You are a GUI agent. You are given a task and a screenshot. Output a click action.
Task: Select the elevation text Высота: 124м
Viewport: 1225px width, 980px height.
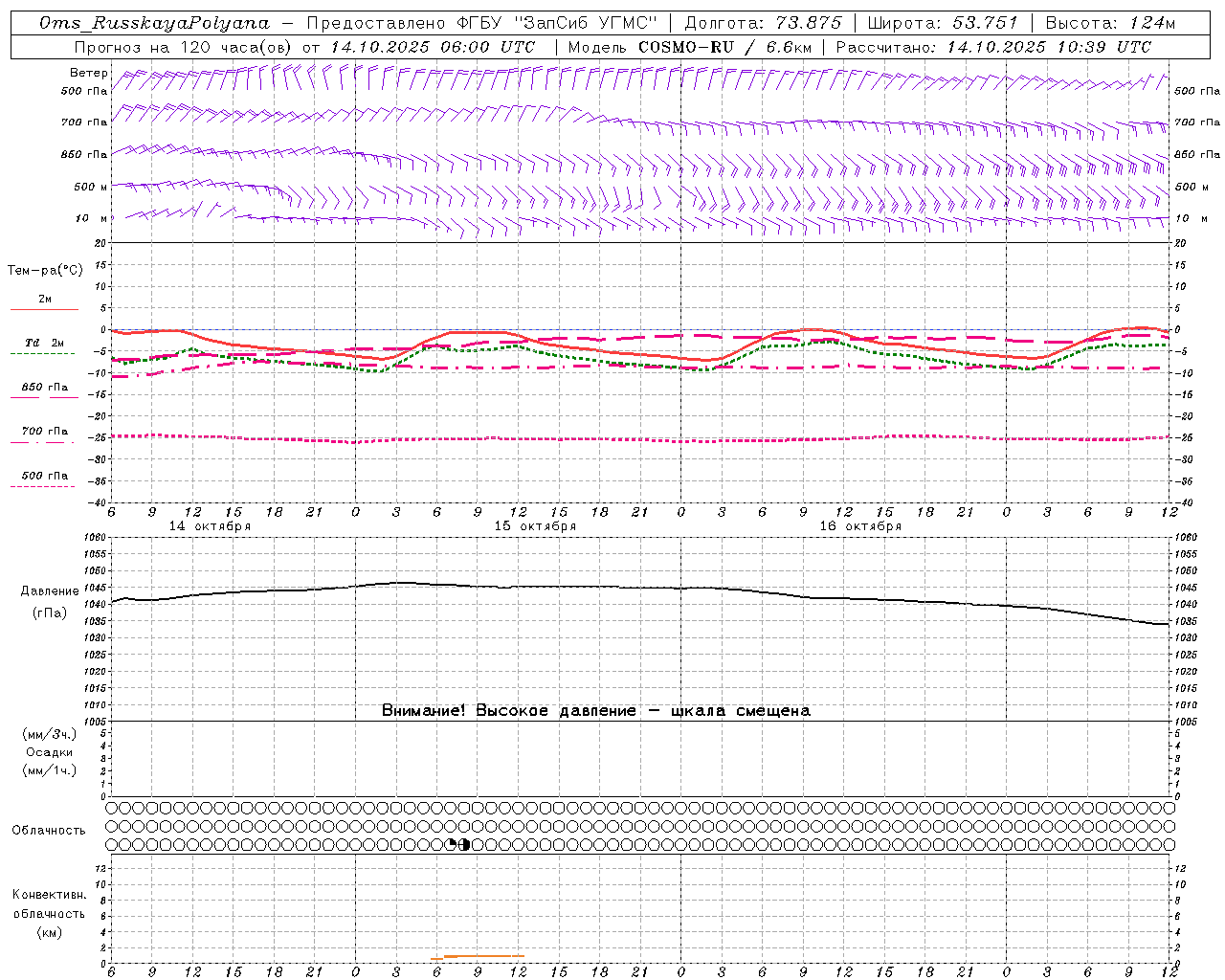[x=1110, y=23]
